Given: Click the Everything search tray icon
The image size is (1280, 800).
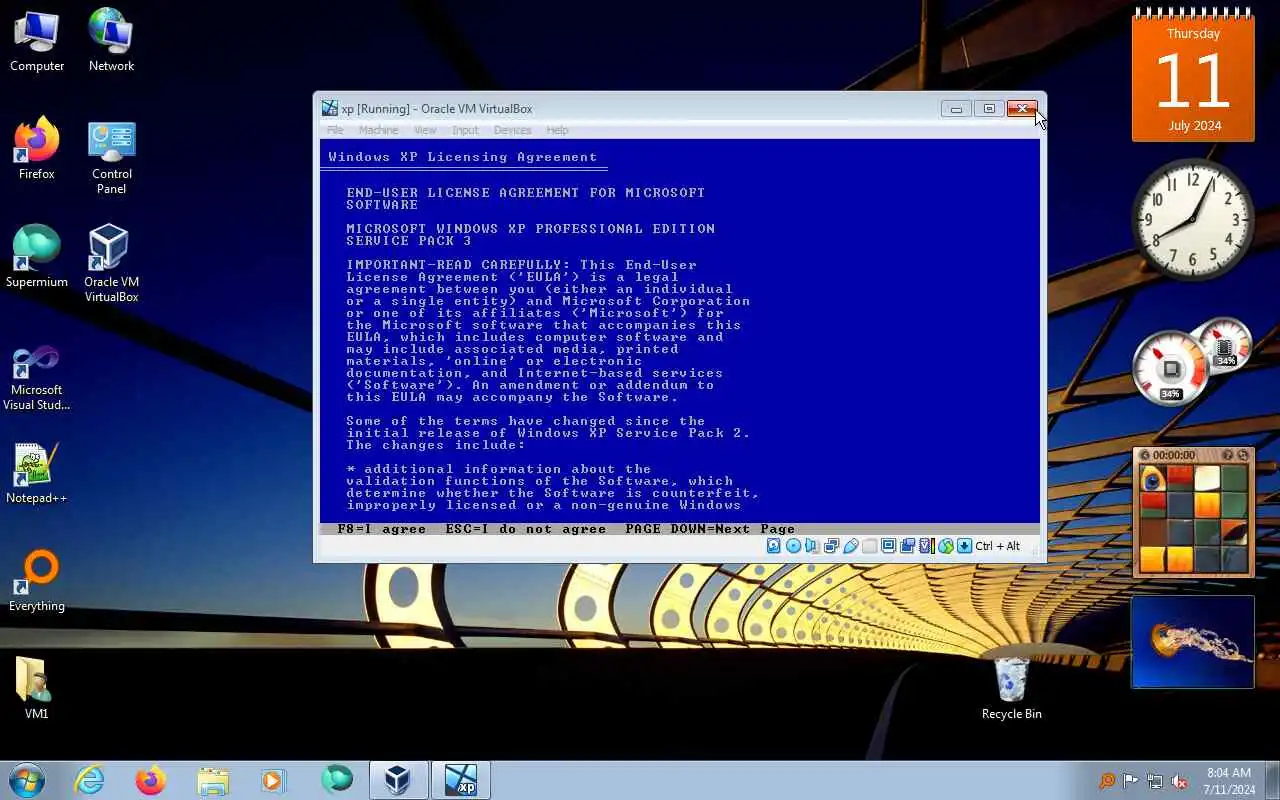Looking at the screenshot, I should point(1107,781).
